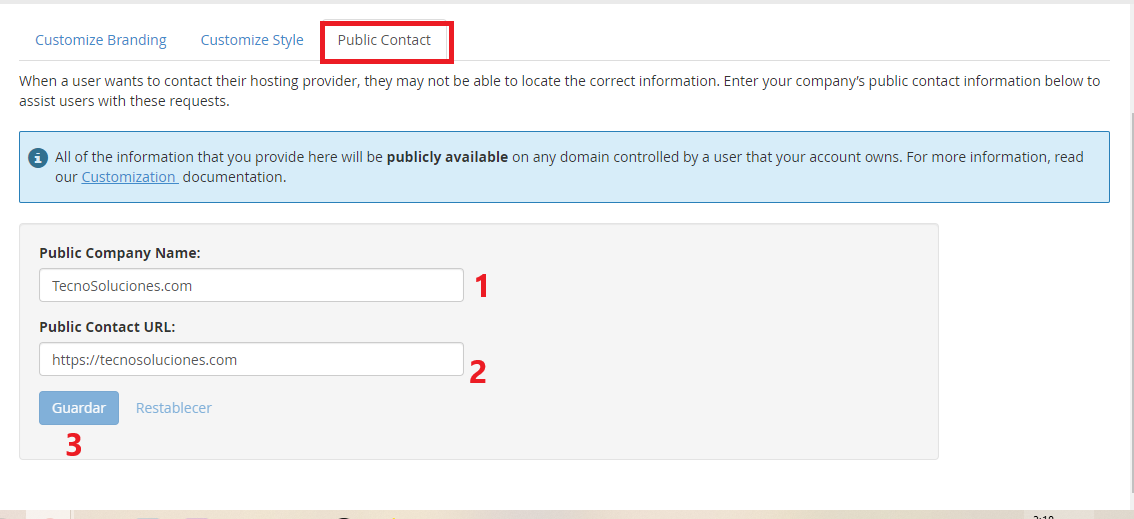1134x519 pixels.
Task: Click the red number 2 annotation
Action: (478, 372)
